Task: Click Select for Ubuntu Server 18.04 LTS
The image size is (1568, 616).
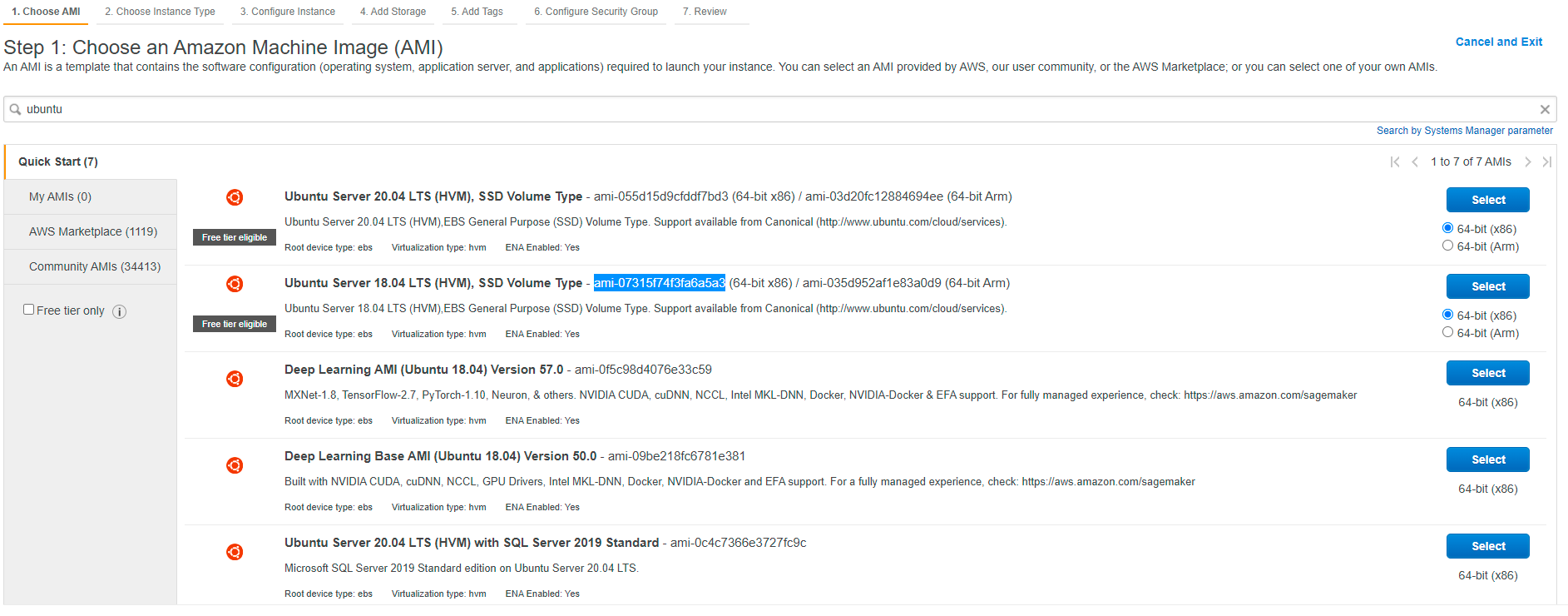Action: click(x=1488, y=286)
